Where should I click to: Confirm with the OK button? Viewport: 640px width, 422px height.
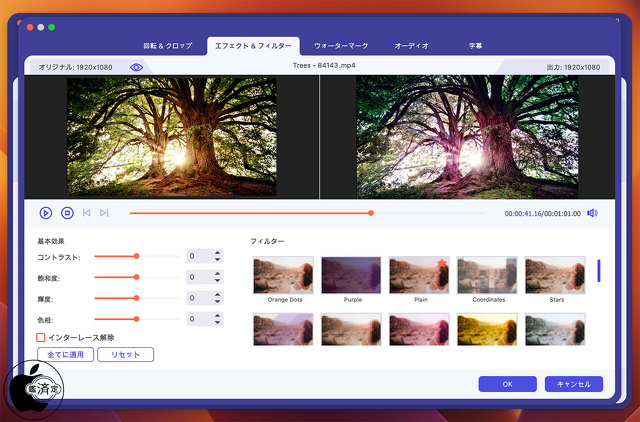tap(507, 384)
